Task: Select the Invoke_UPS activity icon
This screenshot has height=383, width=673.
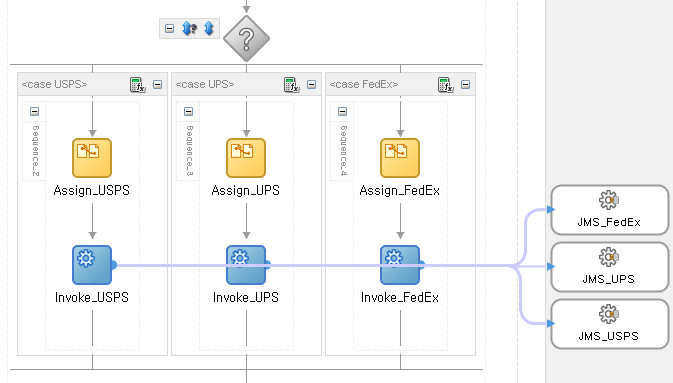Action: tap(246, 265)
